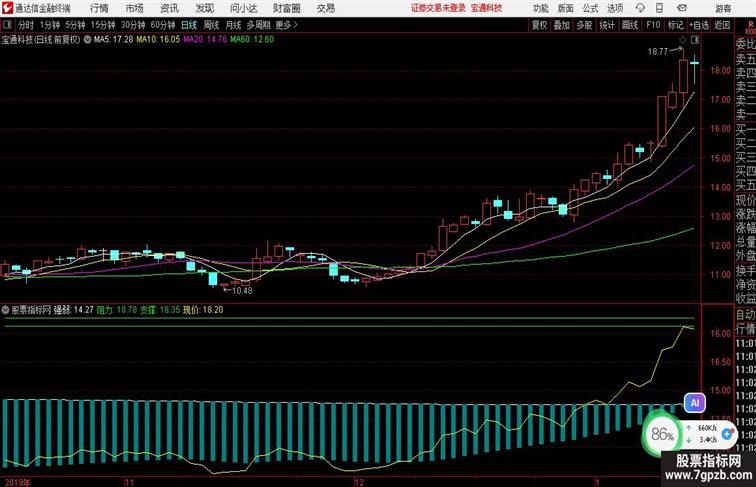
Task: Select the 周线 weekly chart tab
Action: [x=211, y=25]
